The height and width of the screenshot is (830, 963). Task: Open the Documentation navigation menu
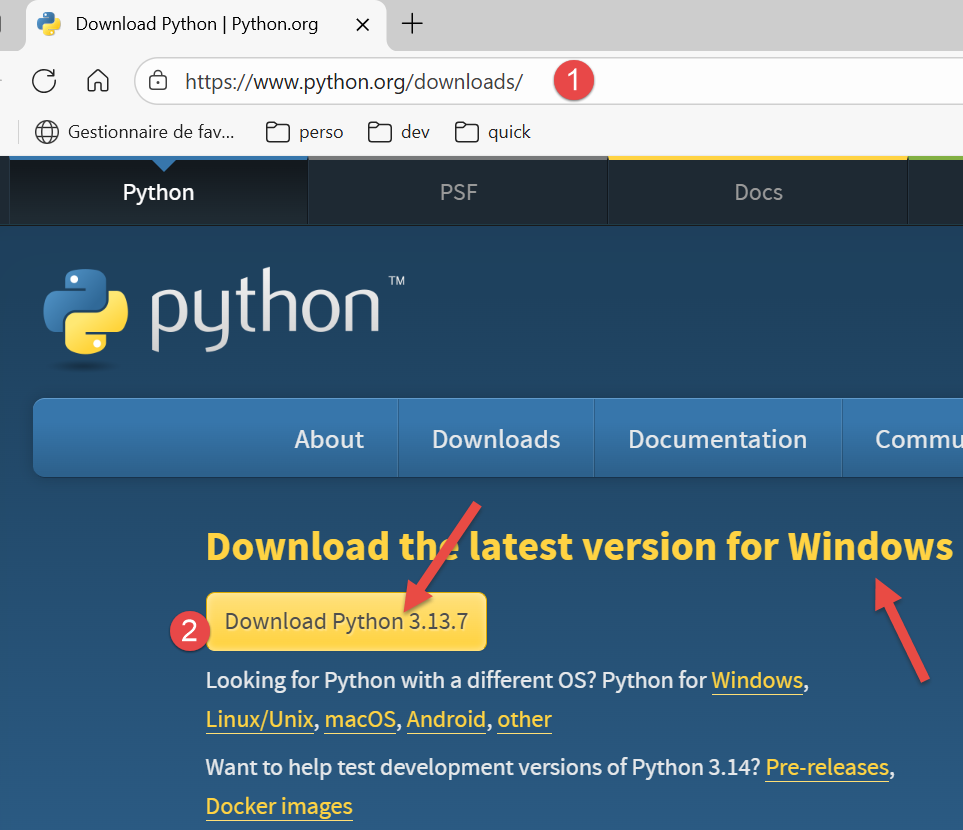point(717,439)
